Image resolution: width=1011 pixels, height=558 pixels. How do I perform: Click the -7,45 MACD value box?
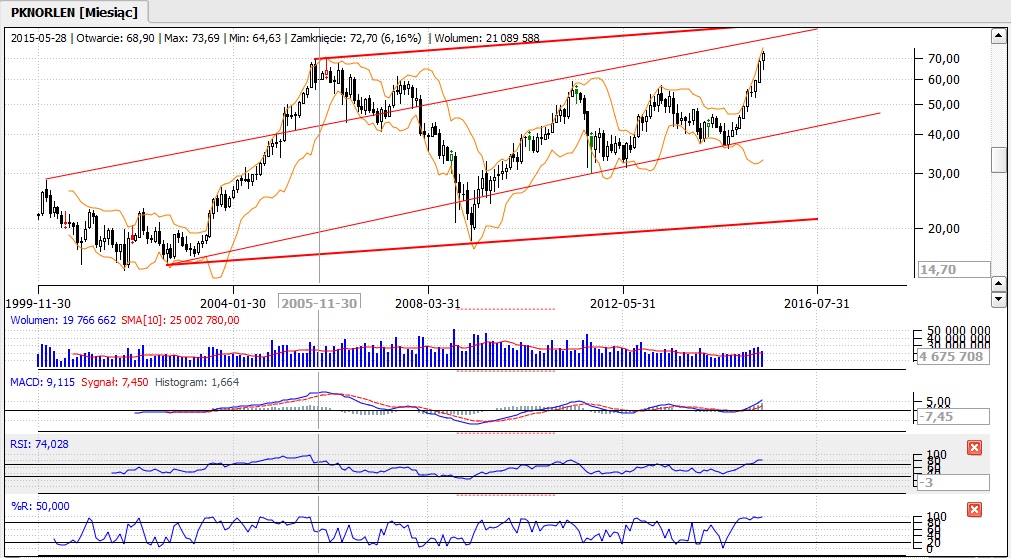coord(954,417)
